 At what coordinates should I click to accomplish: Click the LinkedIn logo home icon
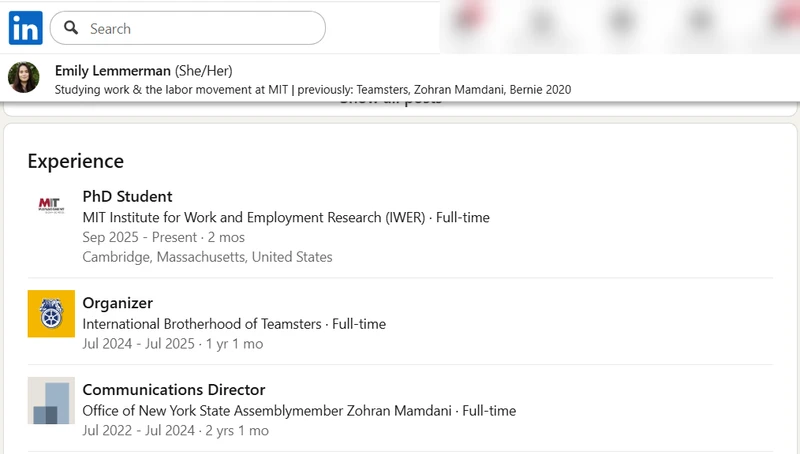point(25,29)
